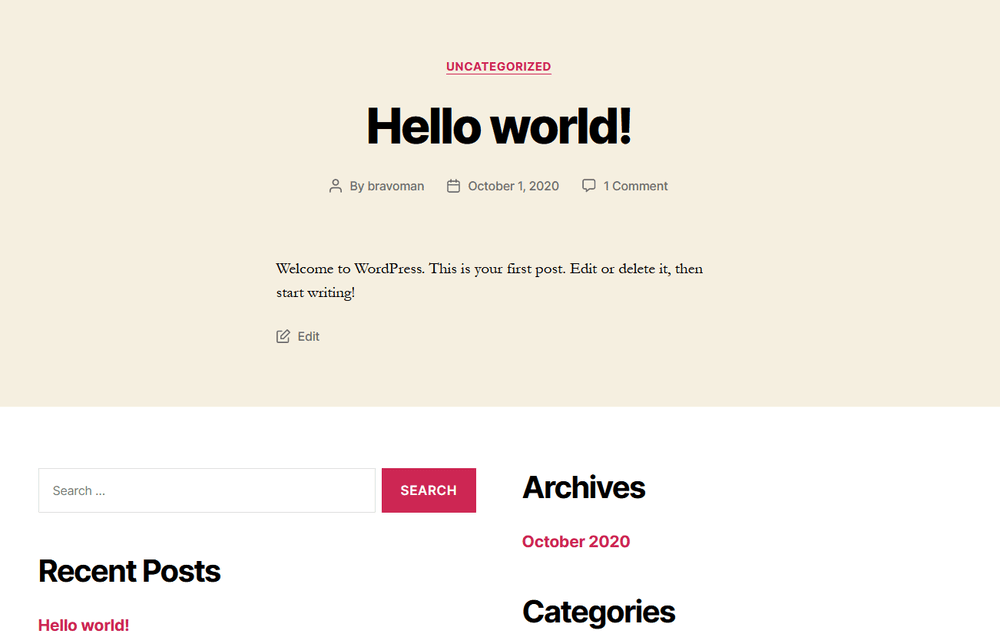Click the author person icon
This screenshot has height=637, width=1000.
pos(336,186)
